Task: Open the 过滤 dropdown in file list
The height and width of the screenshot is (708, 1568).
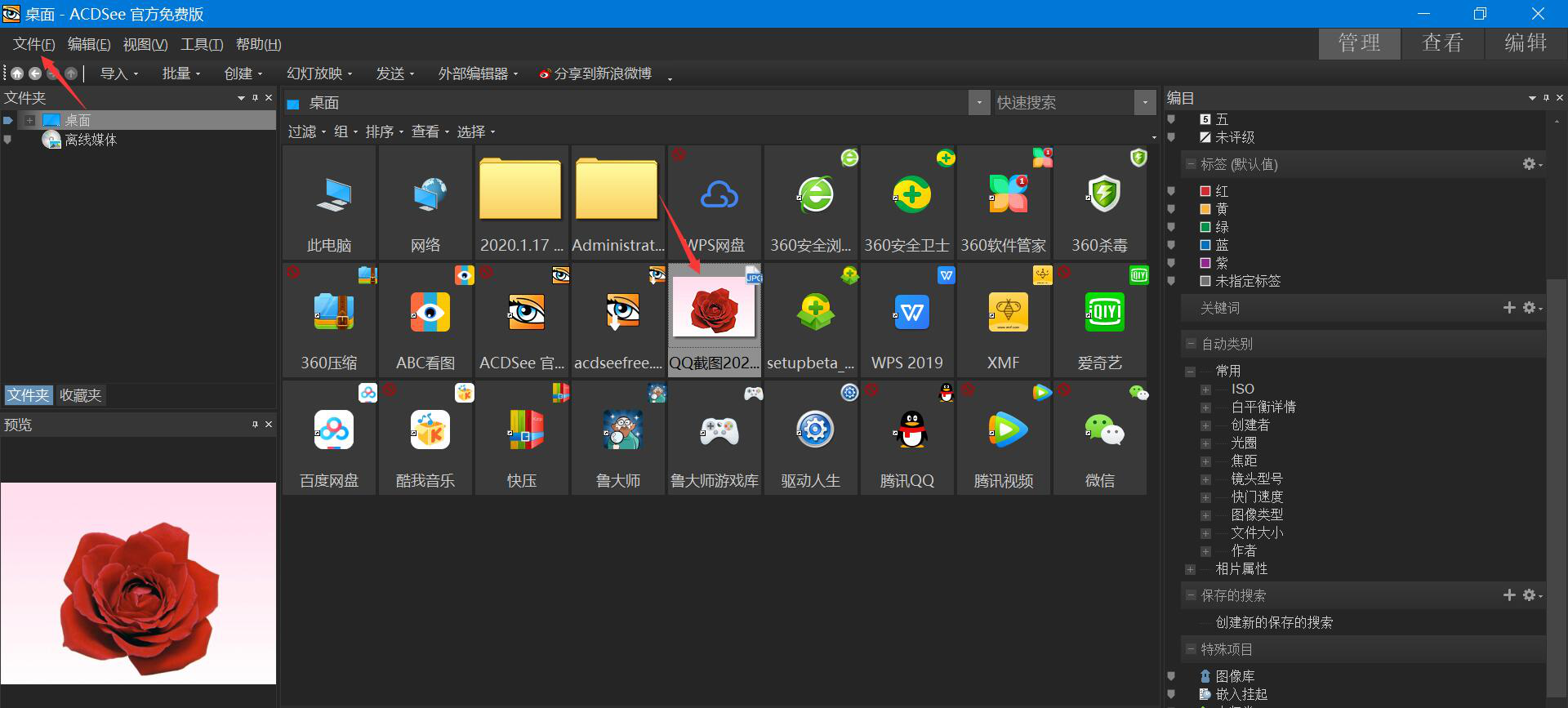Action: click(x=306, y=131)
